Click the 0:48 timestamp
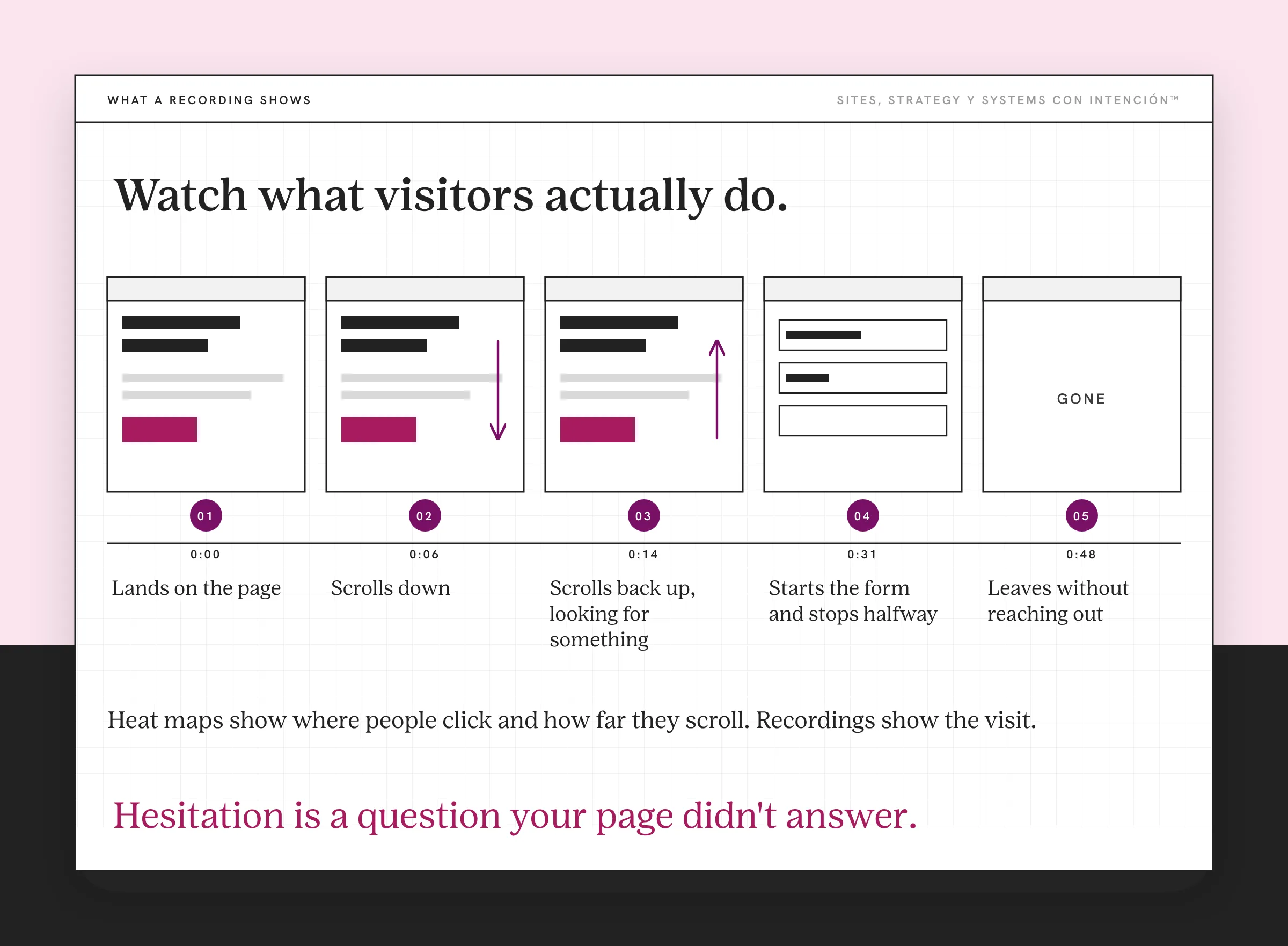Image resolution: width=1288 pixels, height=946 pixels. (x=1081, y=554)
